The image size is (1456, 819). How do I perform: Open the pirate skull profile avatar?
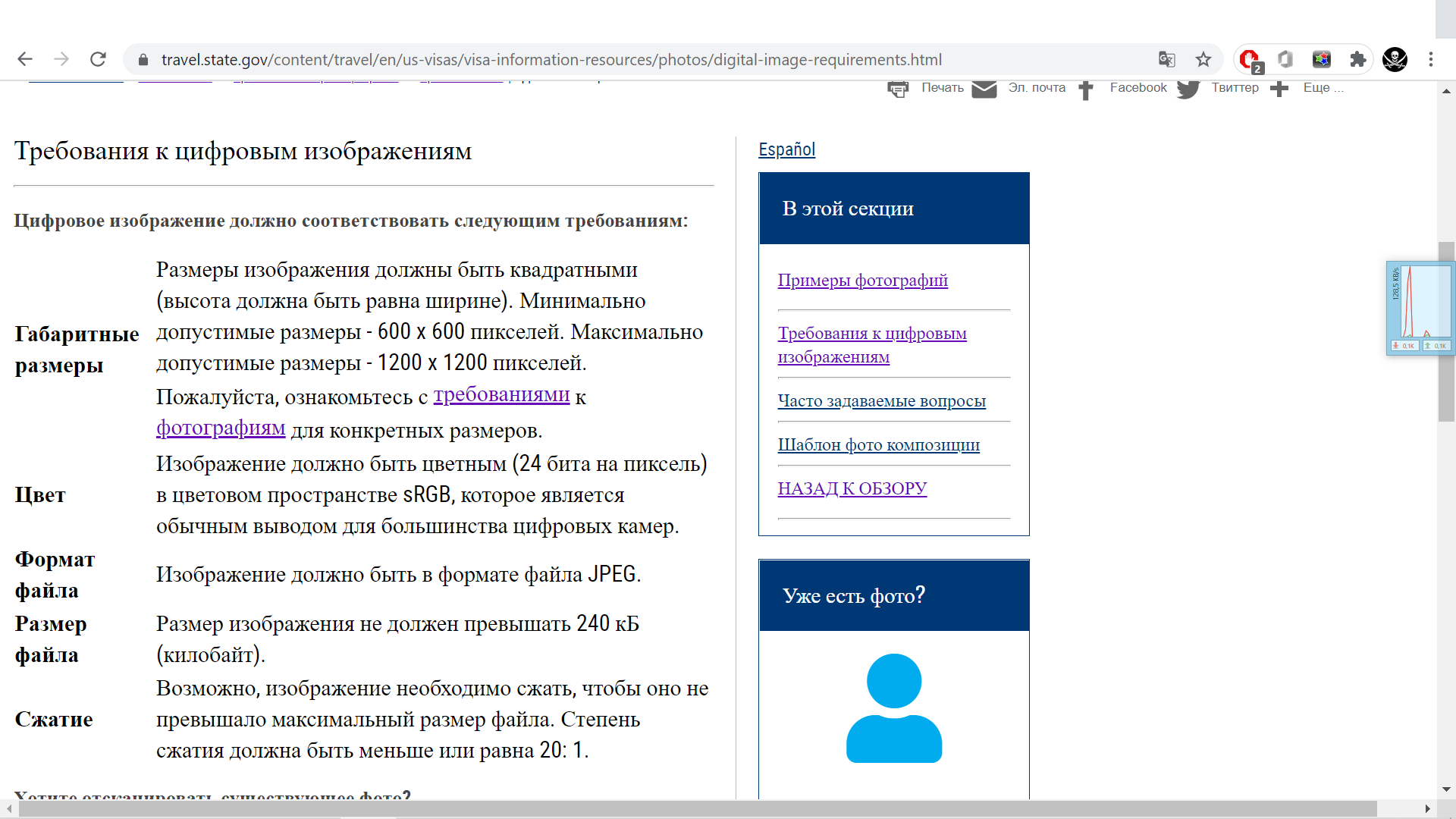coord(1395,59)
